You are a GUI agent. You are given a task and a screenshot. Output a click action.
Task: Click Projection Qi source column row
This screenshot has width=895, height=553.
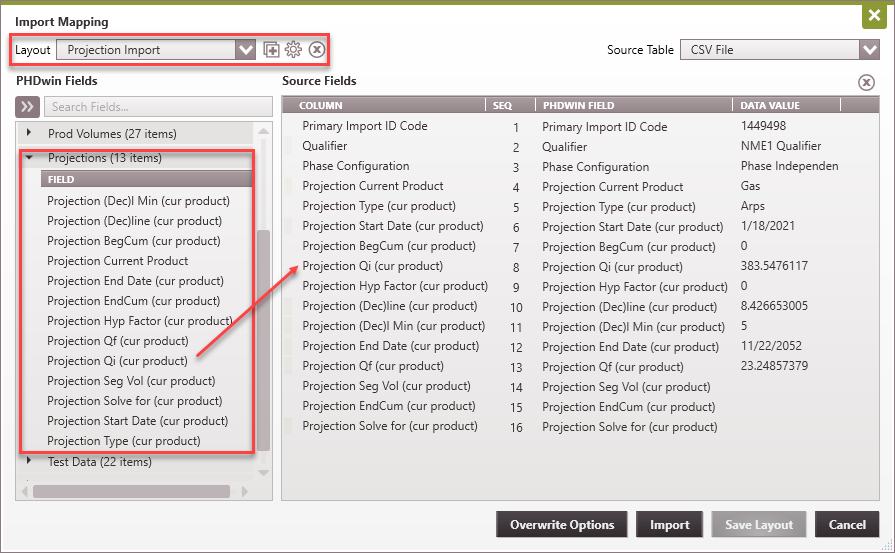[x=372, y=265]
